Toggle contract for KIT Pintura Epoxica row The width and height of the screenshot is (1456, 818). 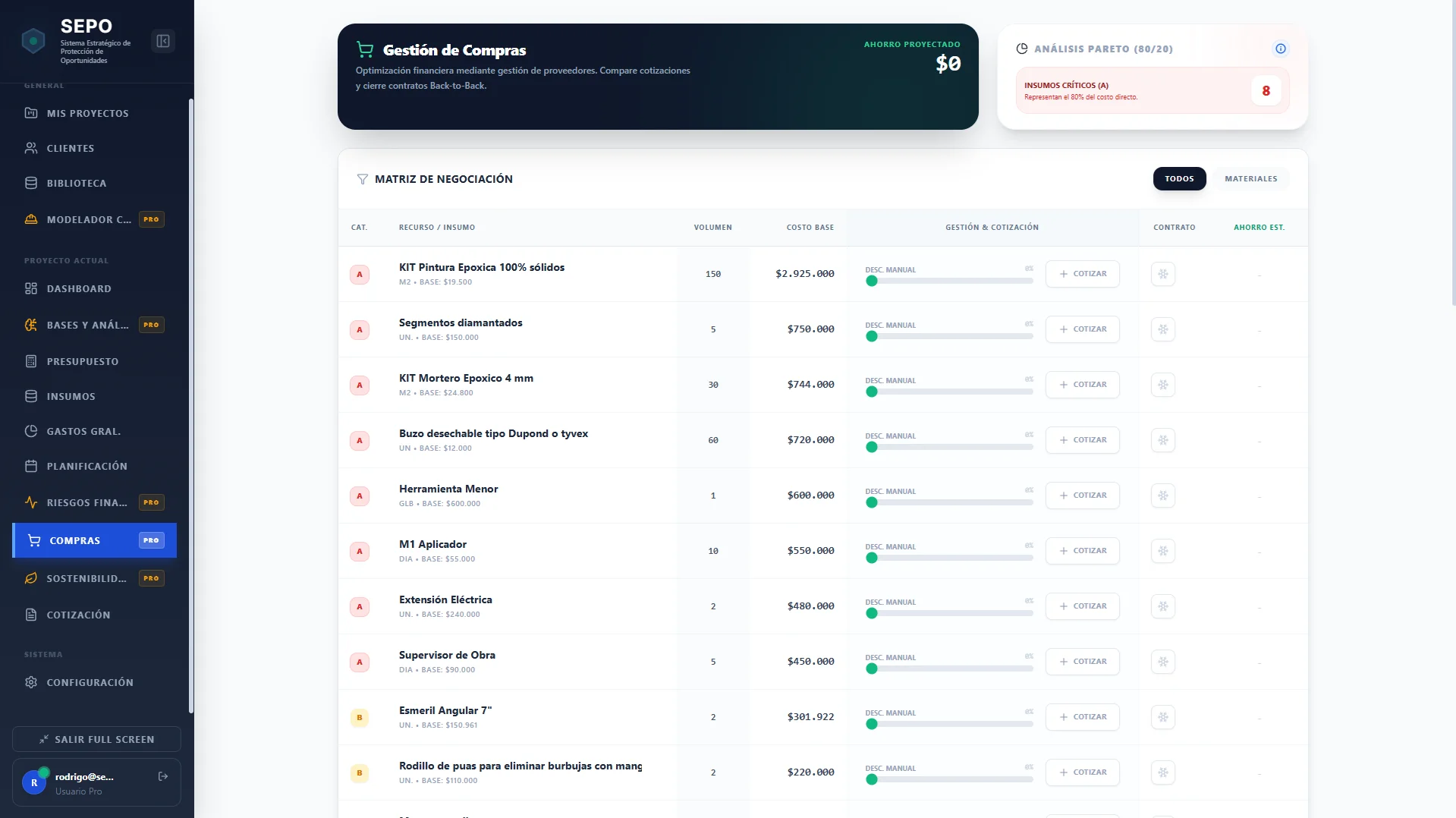coord(1162,274)
